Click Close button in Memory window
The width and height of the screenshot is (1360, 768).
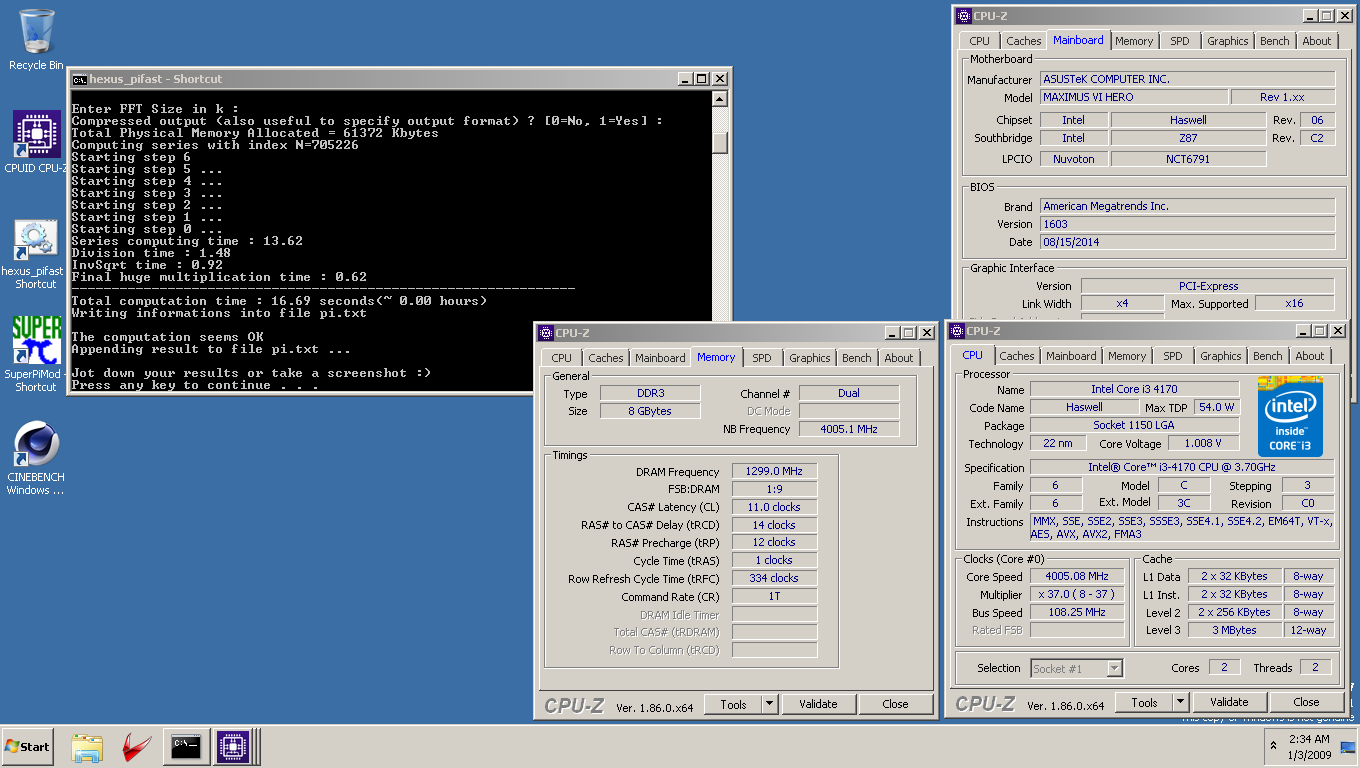tap(896, 704)
